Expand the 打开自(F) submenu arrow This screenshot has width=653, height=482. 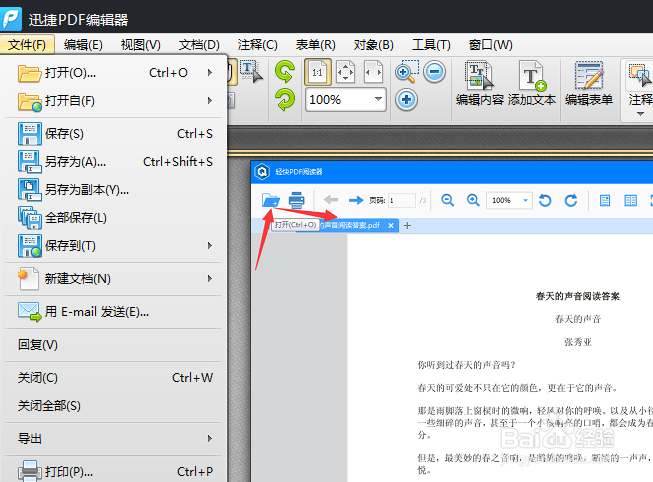[210, 101]
